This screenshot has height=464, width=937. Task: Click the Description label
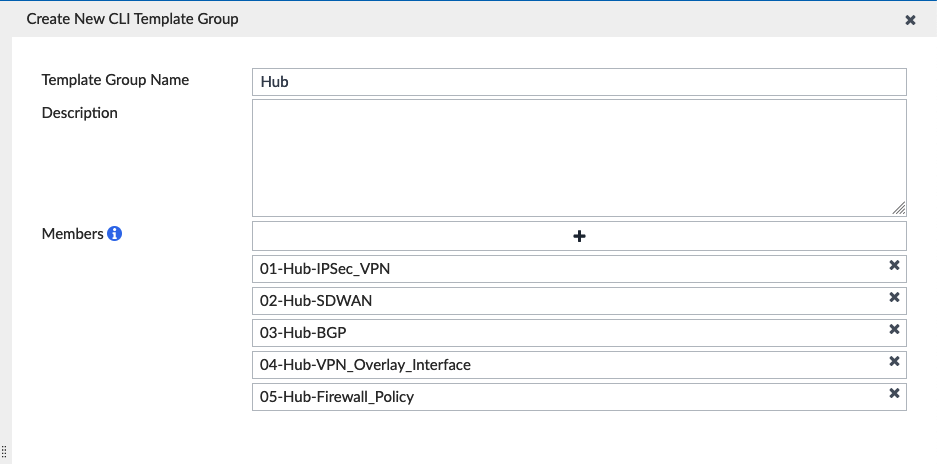[x=80, y=113]
